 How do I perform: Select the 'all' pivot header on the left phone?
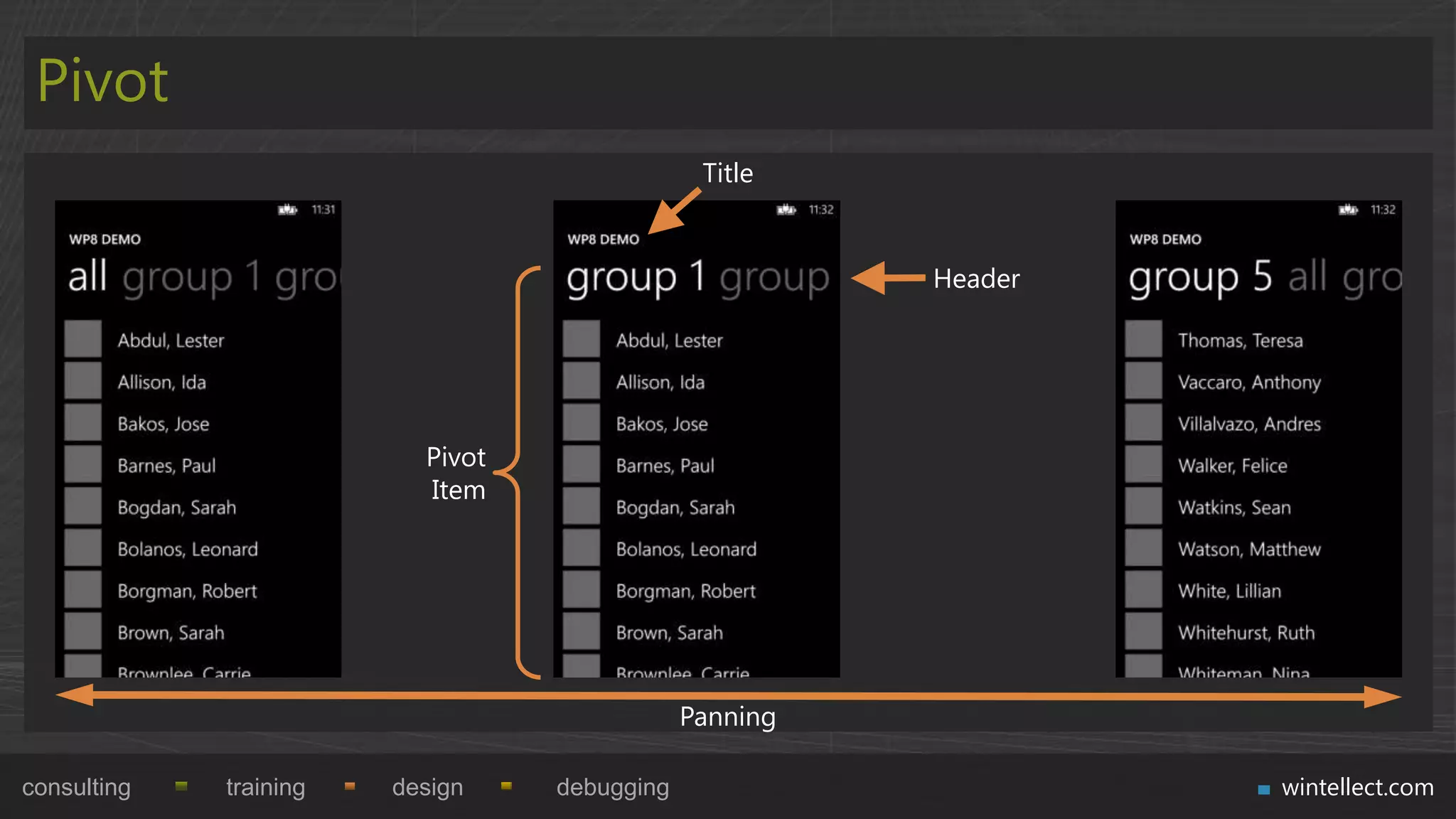(87, 277)
